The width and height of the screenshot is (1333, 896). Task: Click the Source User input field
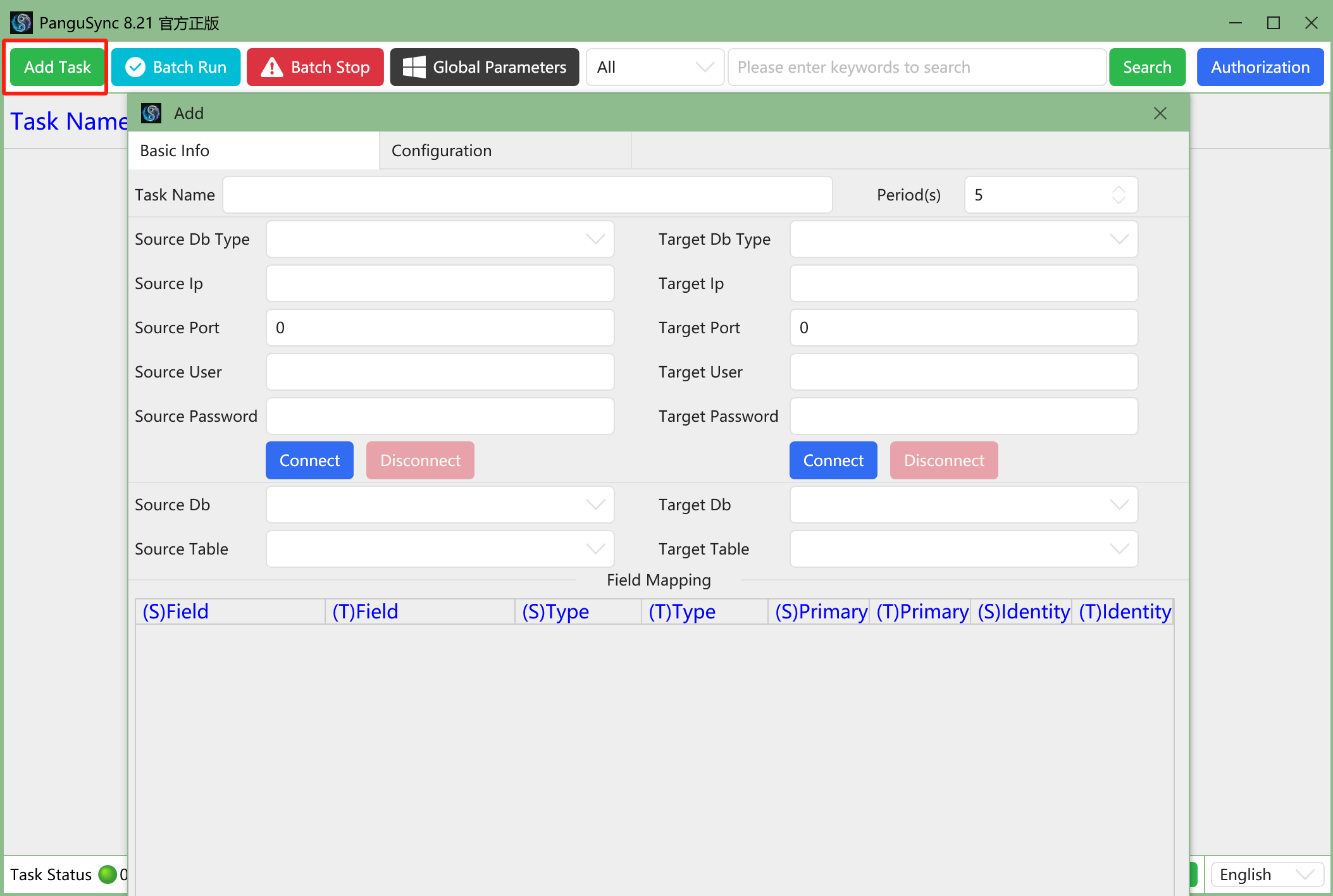440,372
